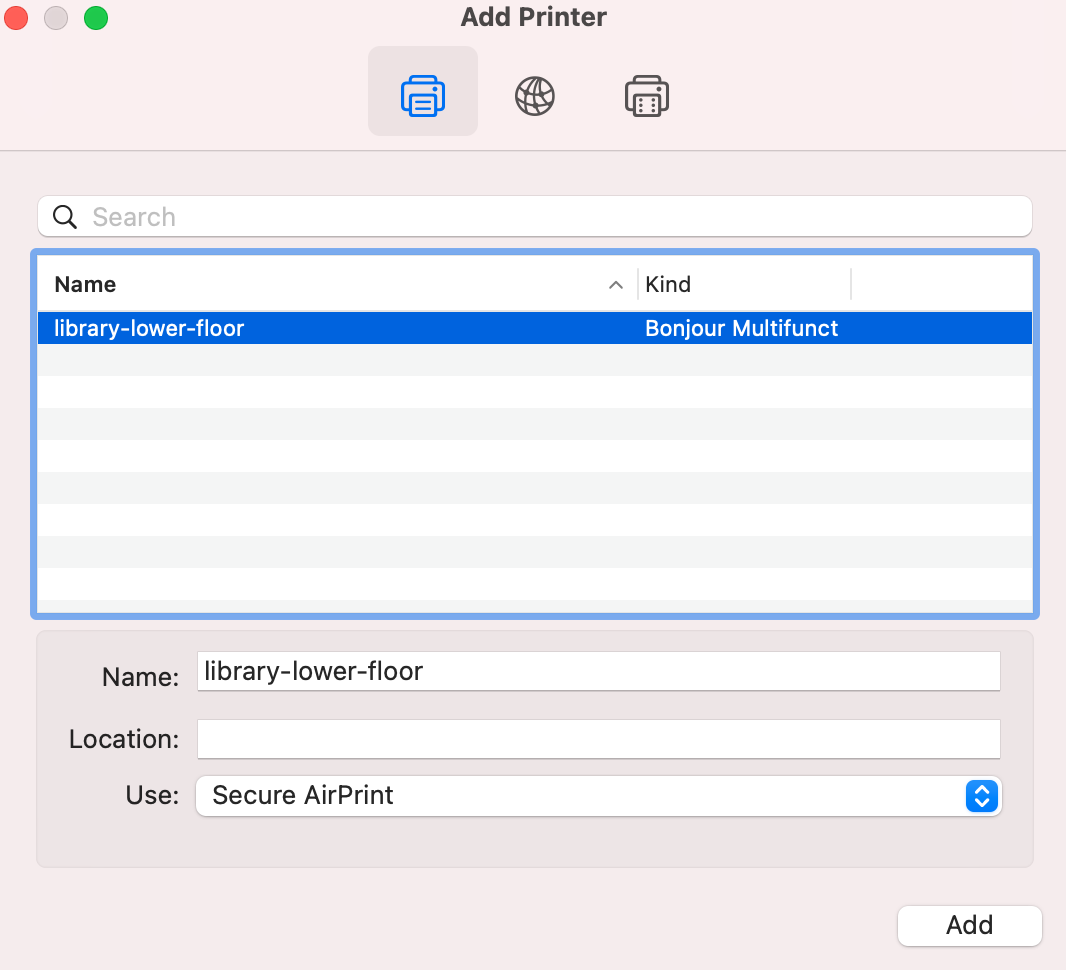Screen dimensions: 1066x970
Task: Focus the Search text field
Action: tap(550, 217)
